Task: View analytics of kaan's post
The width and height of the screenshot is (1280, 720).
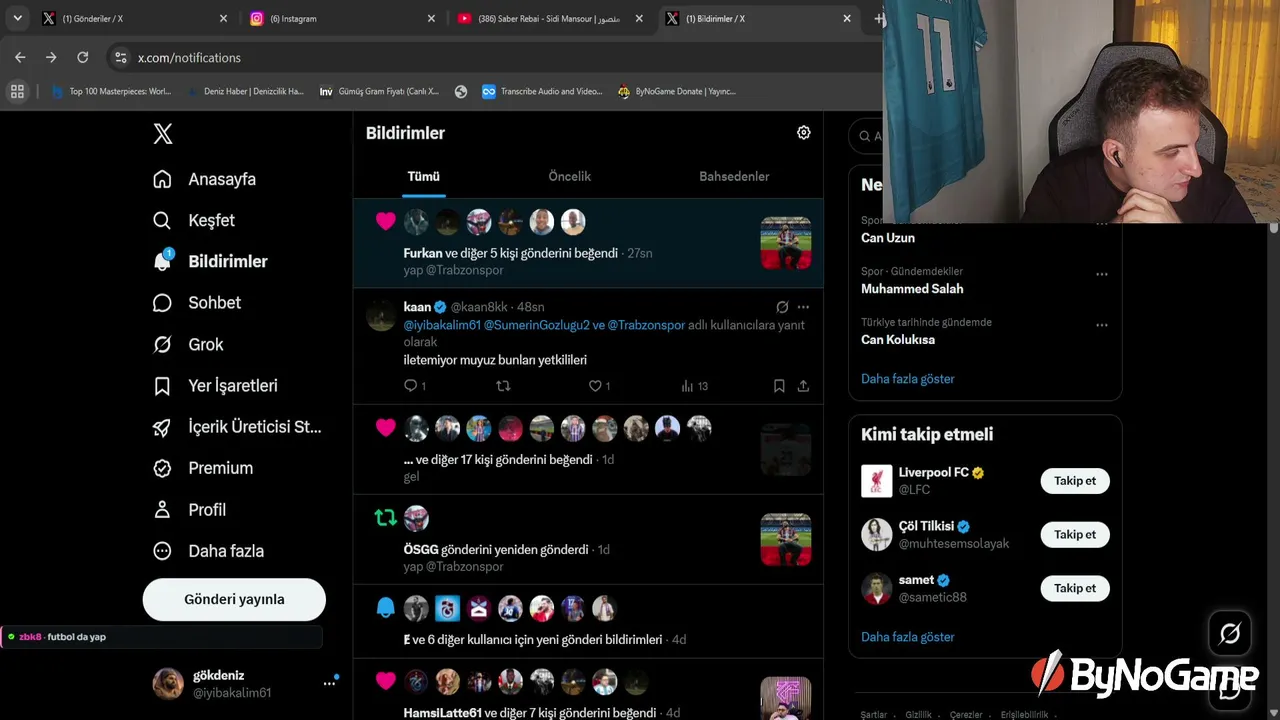Action: coord(694,386)
